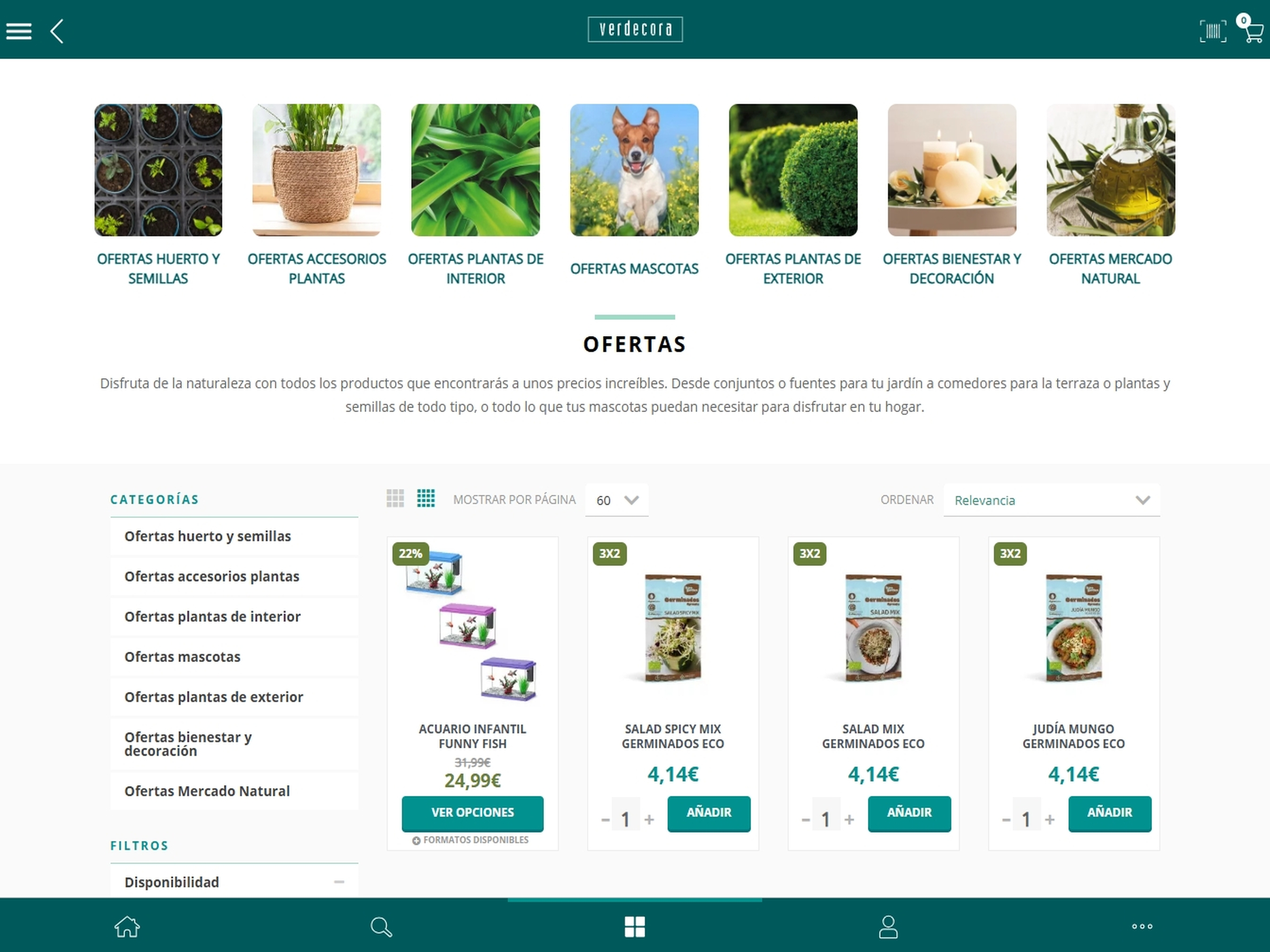Open the user account icon
This screenshot has height=952, width=1270.
tap(888, 926)
